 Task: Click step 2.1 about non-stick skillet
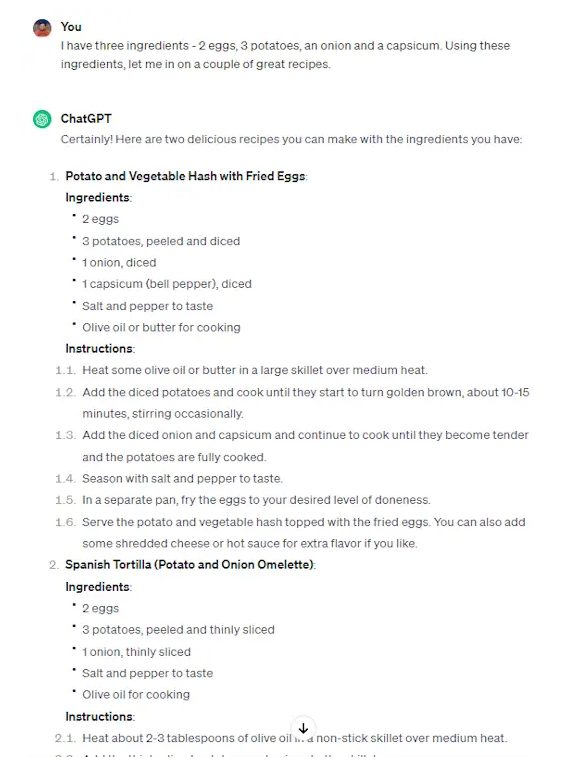pyautogui.click(x=294, y=738)
